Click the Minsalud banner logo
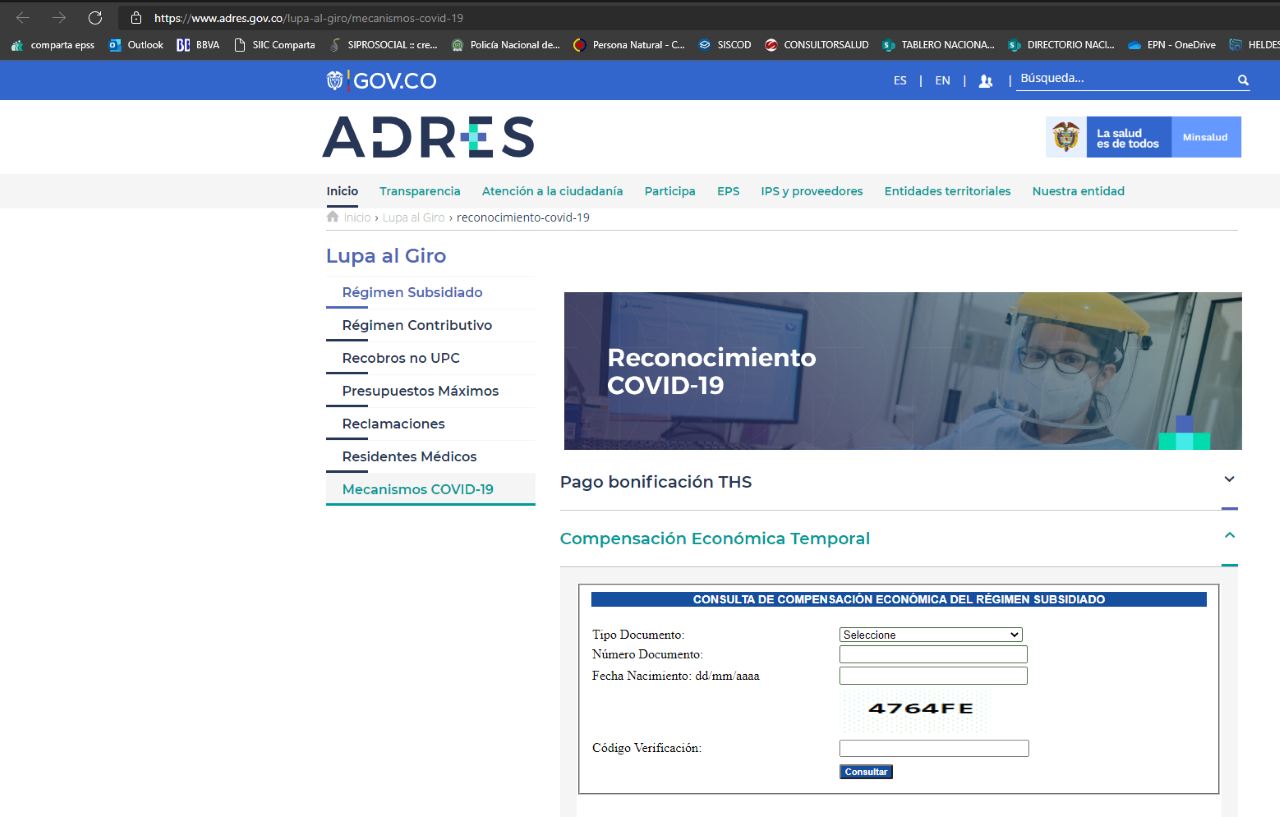Viewport: 1280px width, 817px height. pyautogui.click(x=1143, y=137)
